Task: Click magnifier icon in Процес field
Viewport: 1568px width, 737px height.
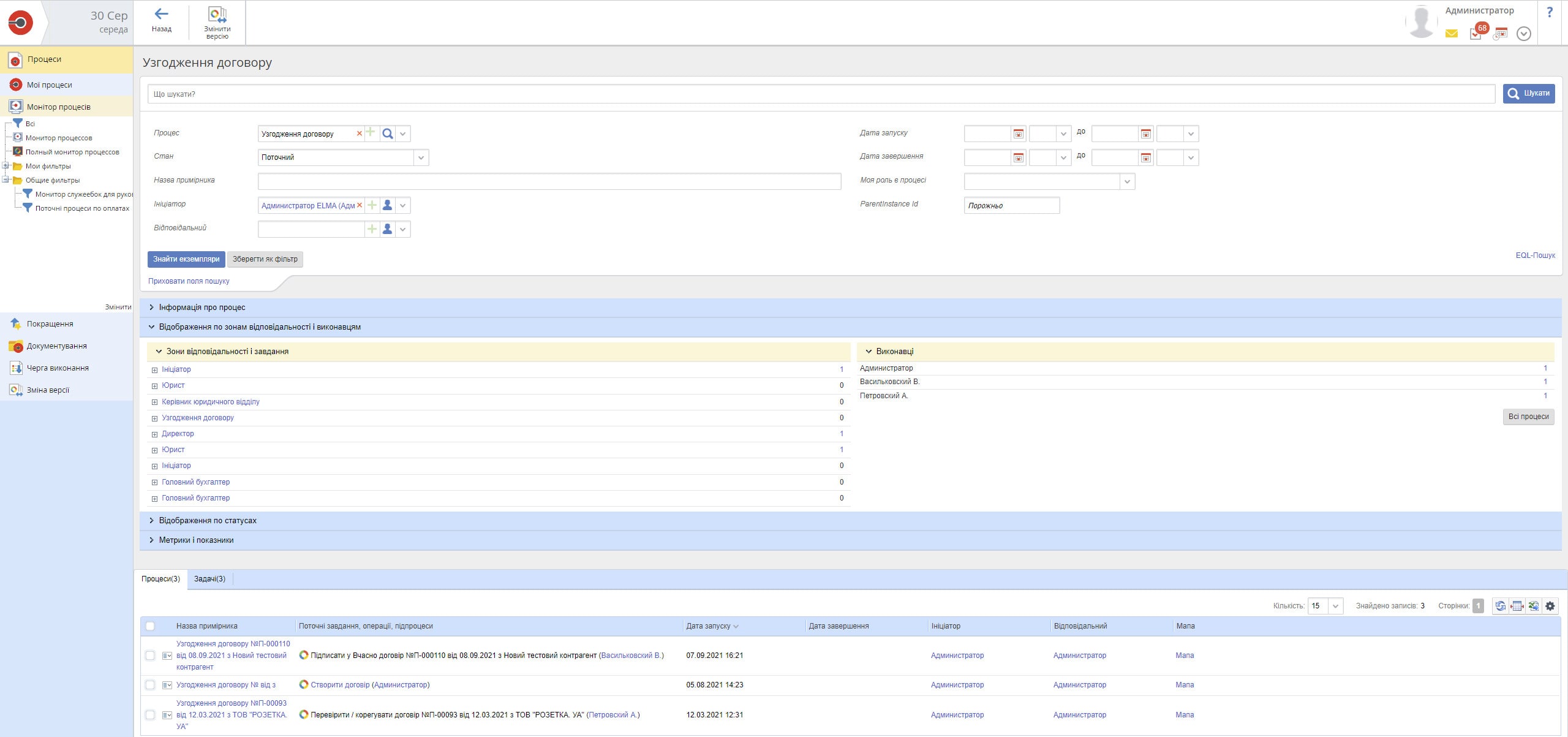Action: (387, 134)
